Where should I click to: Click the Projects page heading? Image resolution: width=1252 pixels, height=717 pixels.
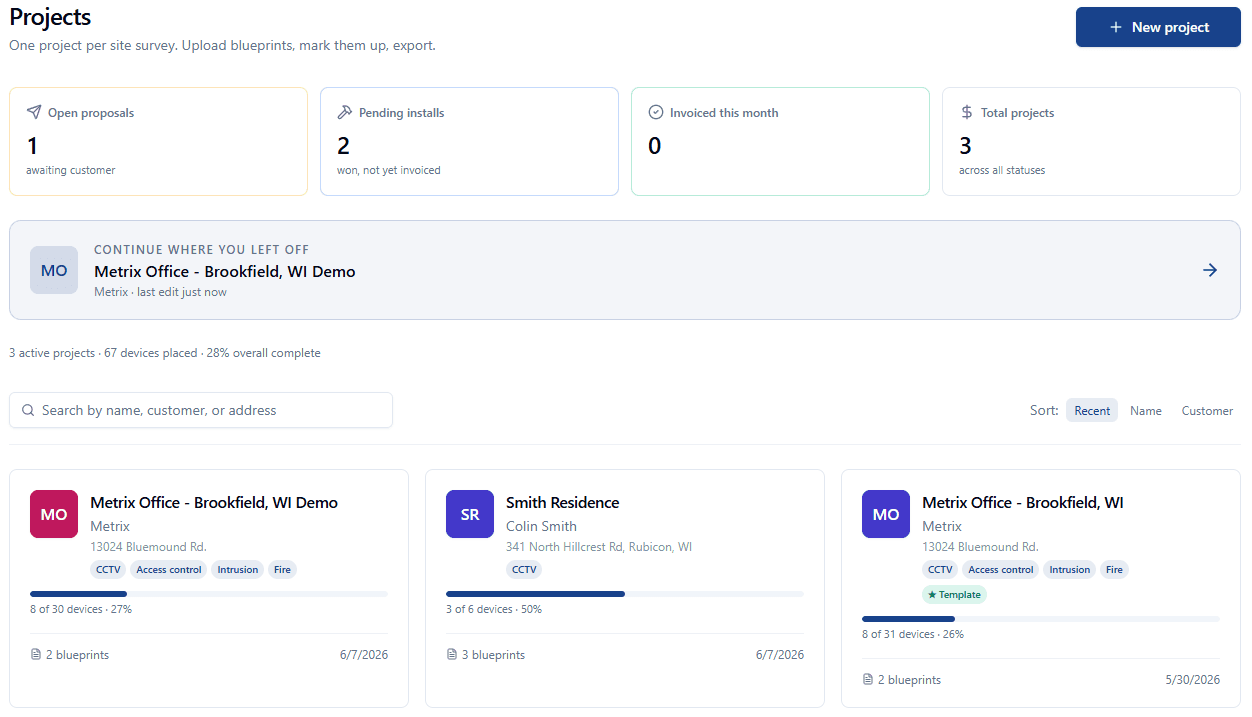[x=50, y=17]
